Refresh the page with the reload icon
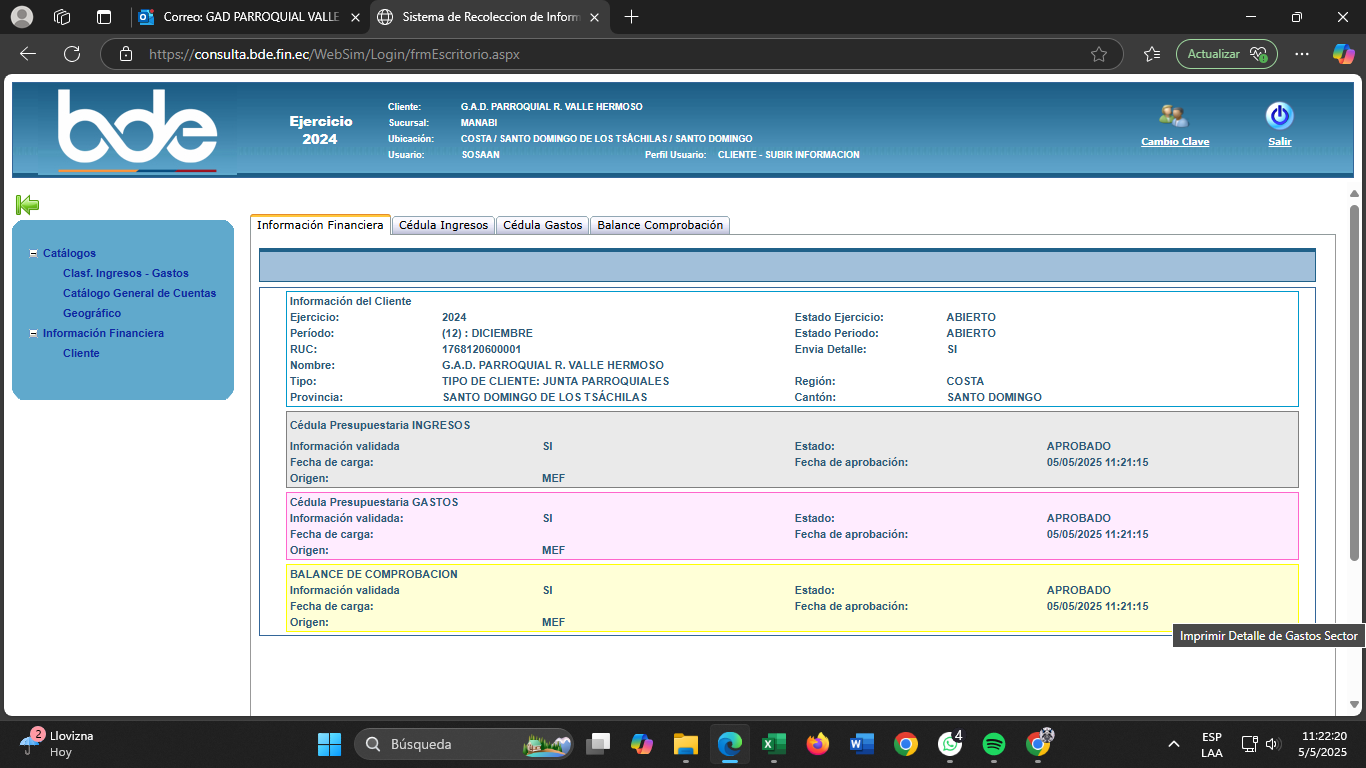The image size is (1366, 768). (x=72, y=54)
